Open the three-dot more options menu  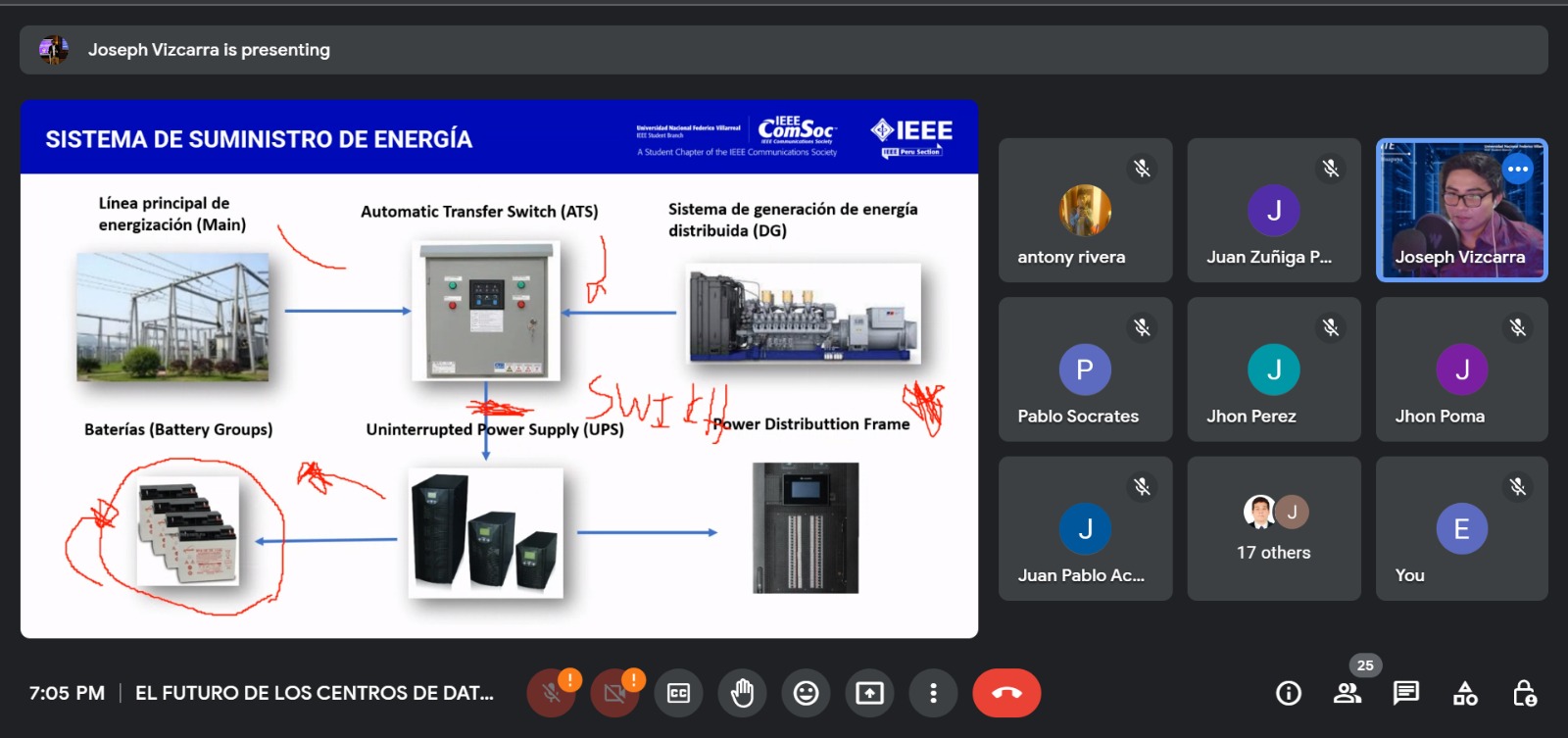[933, 694]
